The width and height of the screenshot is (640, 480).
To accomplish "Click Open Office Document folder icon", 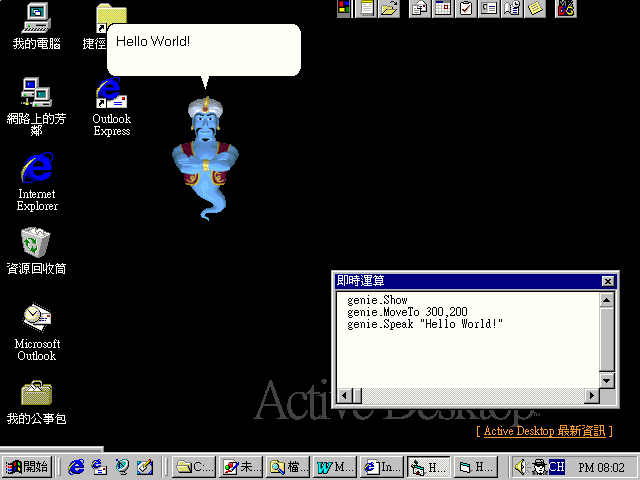I will pyautogui.click(x=389, y=9).
